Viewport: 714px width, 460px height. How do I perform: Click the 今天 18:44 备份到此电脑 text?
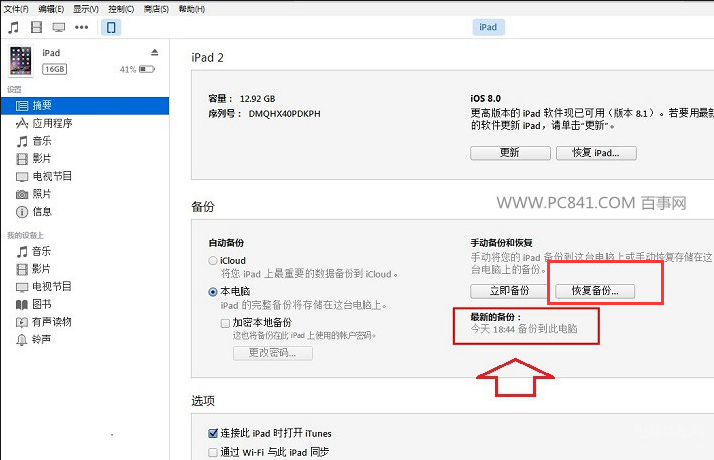(524, 329)
